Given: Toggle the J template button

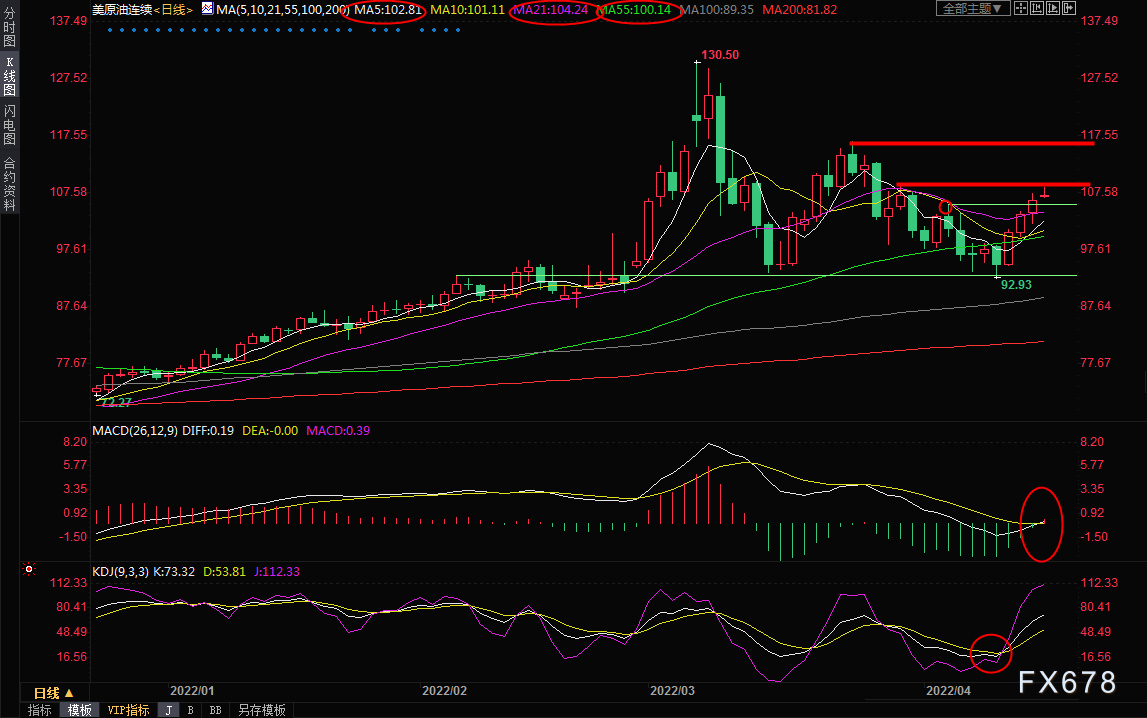Looking at the screenshot, I should tap(168, 710).
